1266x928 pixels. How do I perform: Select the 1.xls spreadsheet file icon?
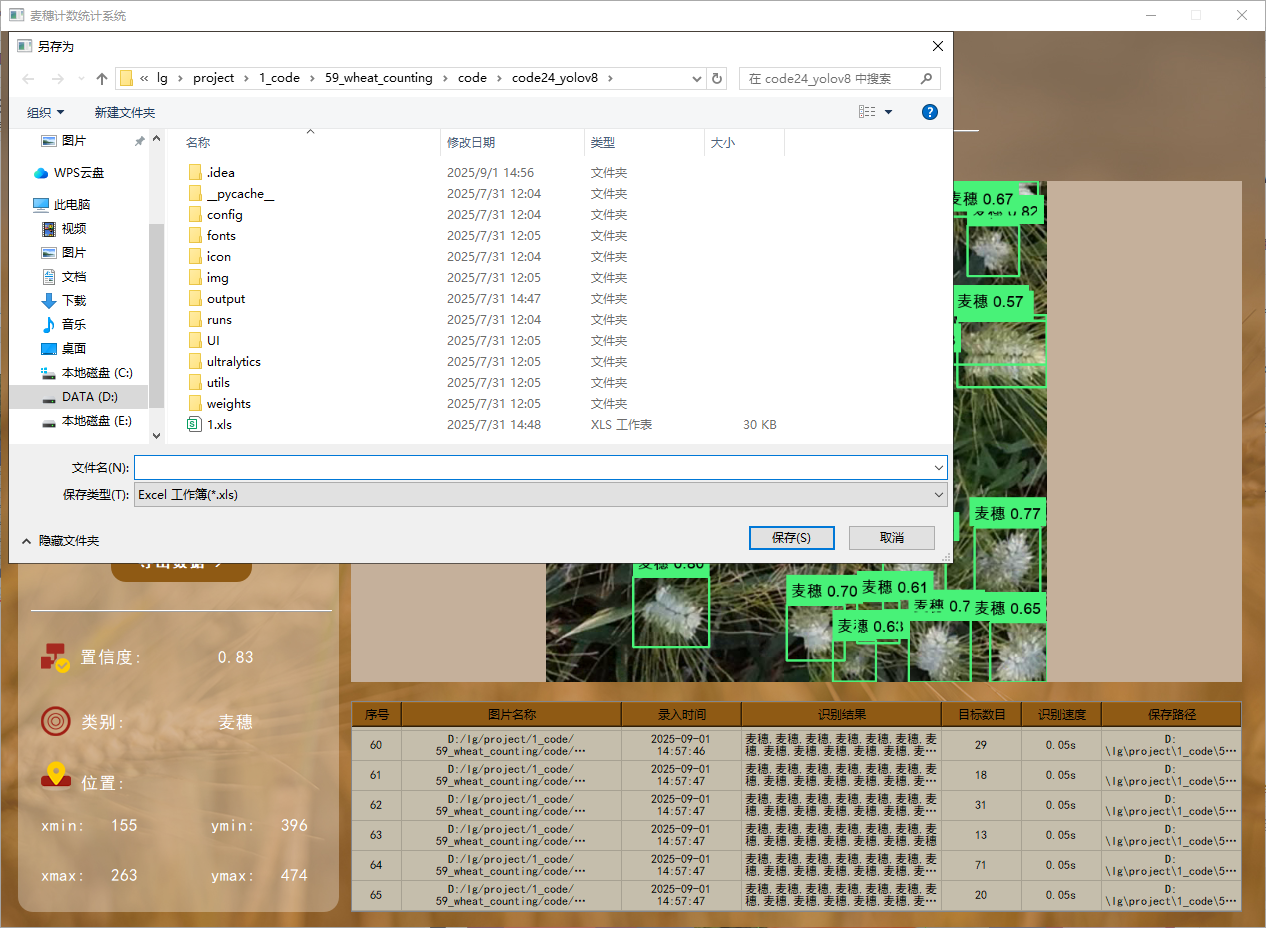point(195,425)
